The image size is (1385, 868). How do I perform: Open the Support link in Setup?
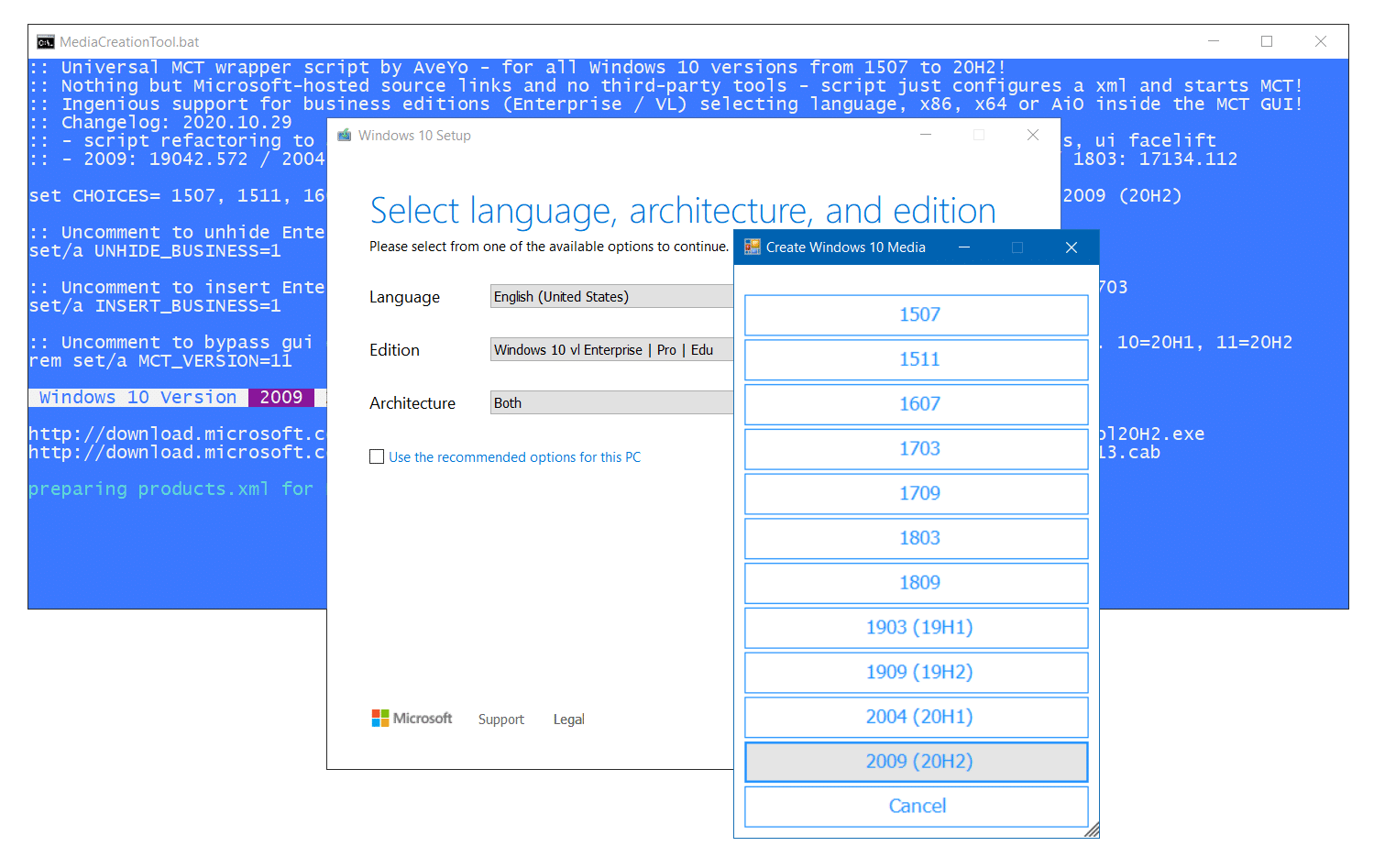click(x=501, y=720)
